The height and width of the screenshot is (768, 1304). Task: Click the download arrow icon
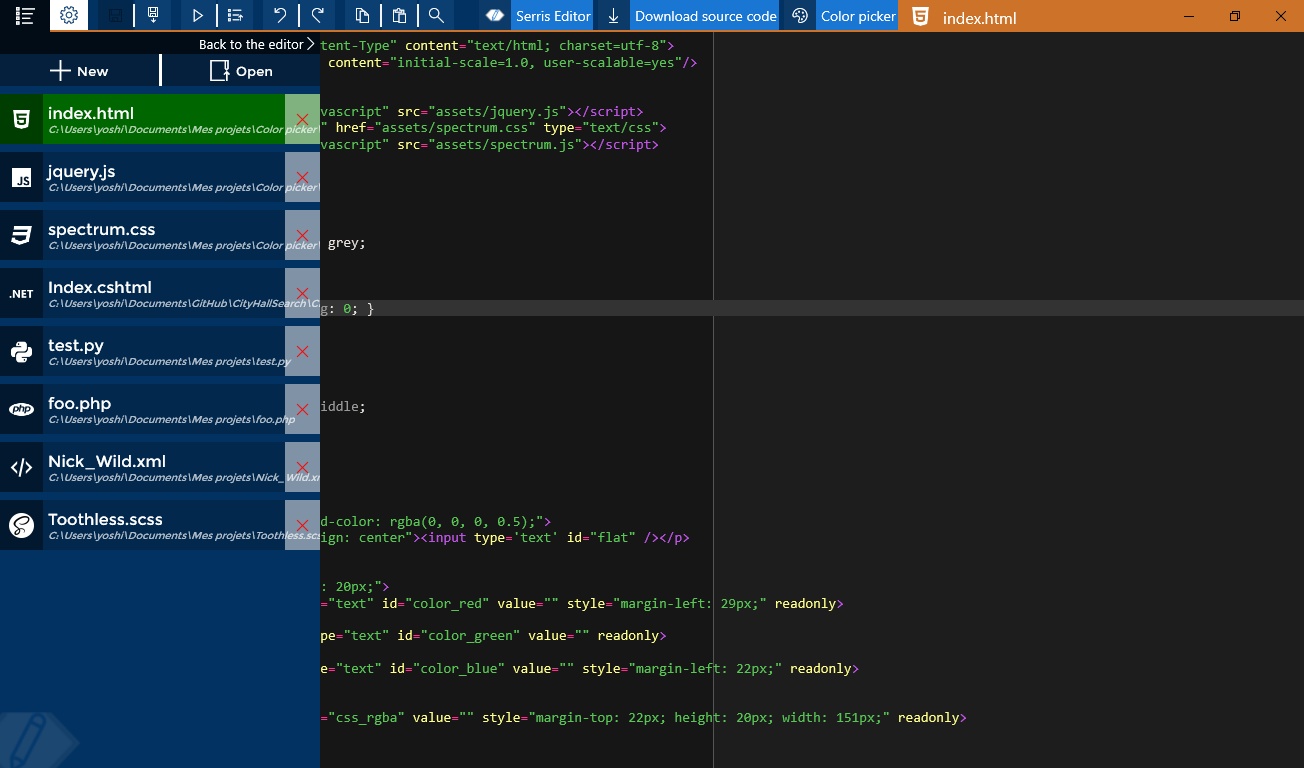tap(612, 15)
